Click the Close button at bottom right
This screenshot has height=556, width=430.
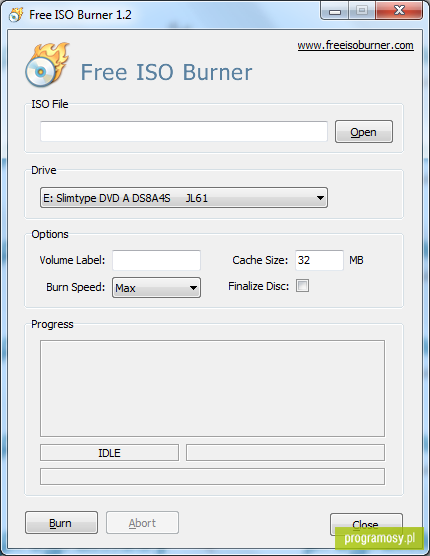tap(366, 524)
